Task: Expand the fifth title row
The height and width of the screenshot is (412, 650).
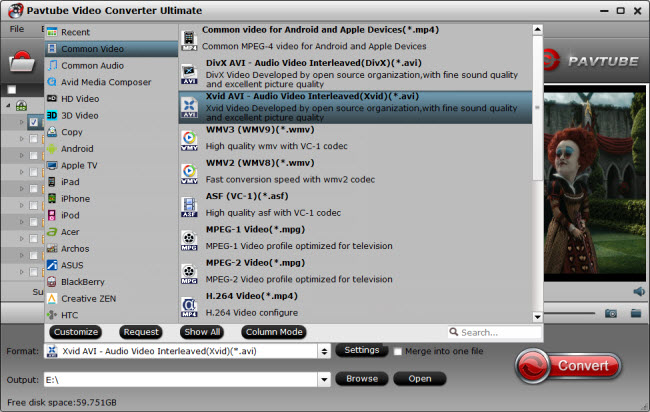Action: (22, 189)
